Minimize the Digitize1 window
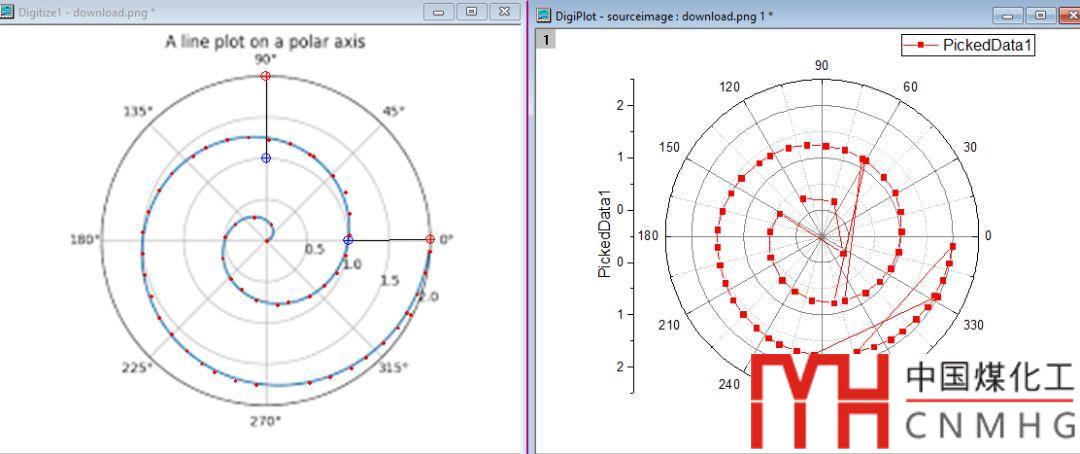1080x454 pixels. pyautogui.click(x=438, y=12)
